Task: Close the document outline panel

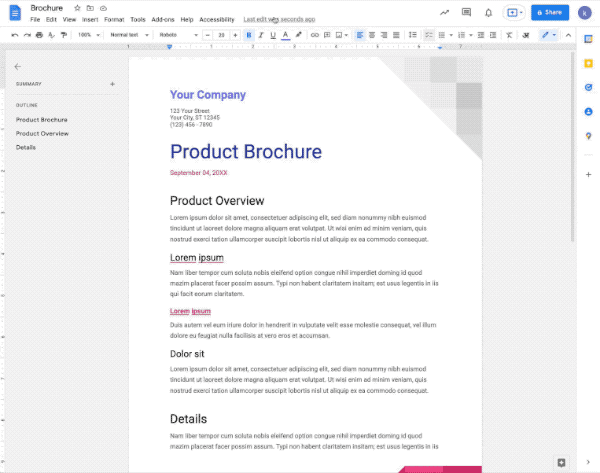Action: [x=18, y=67]
